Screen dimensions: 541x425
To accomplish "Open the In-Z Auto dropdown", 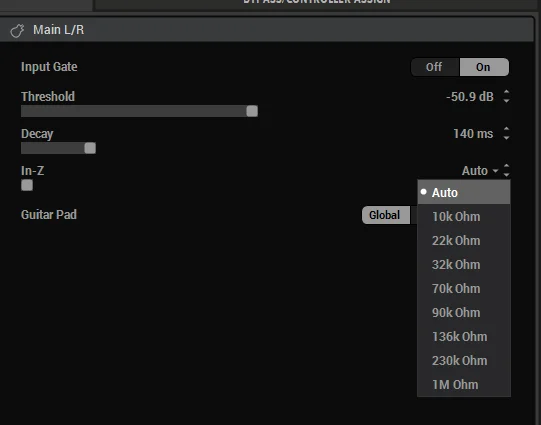I will tap(480, 171).
